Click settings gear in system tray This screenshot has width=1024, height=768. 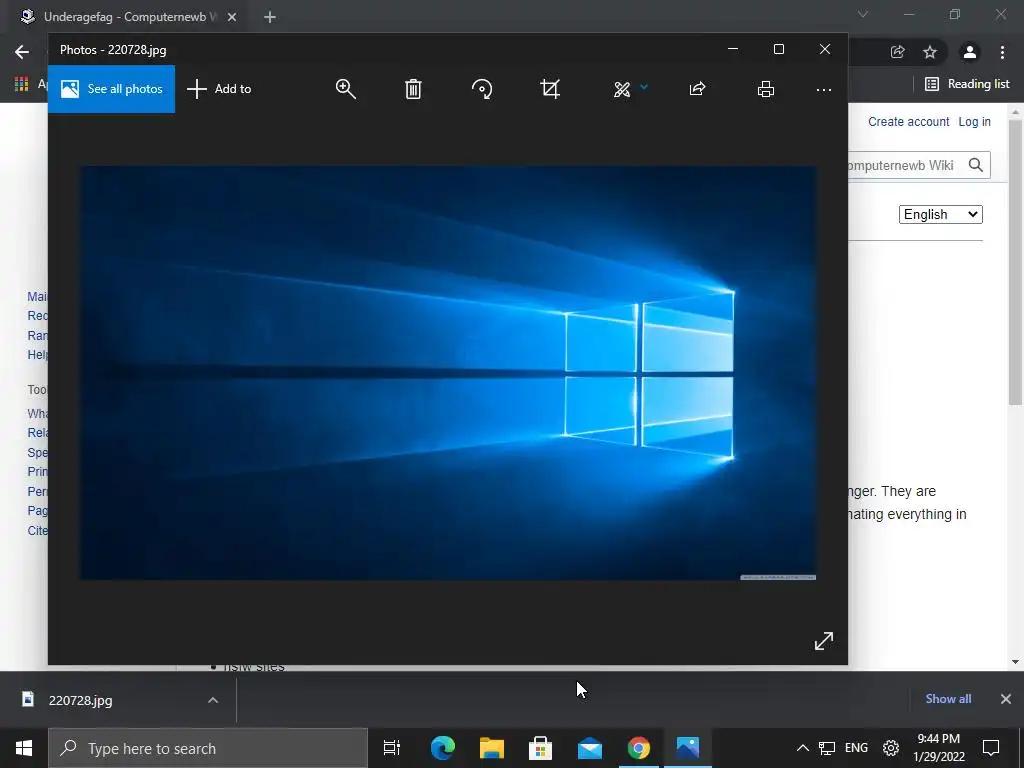click(891, 748)
